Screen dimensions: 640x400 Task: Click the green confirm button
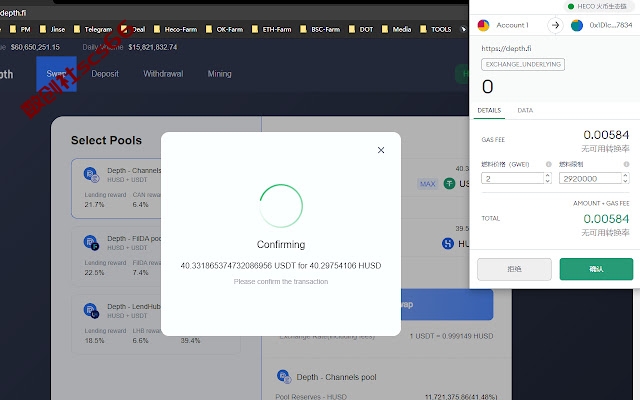(596, 269)
